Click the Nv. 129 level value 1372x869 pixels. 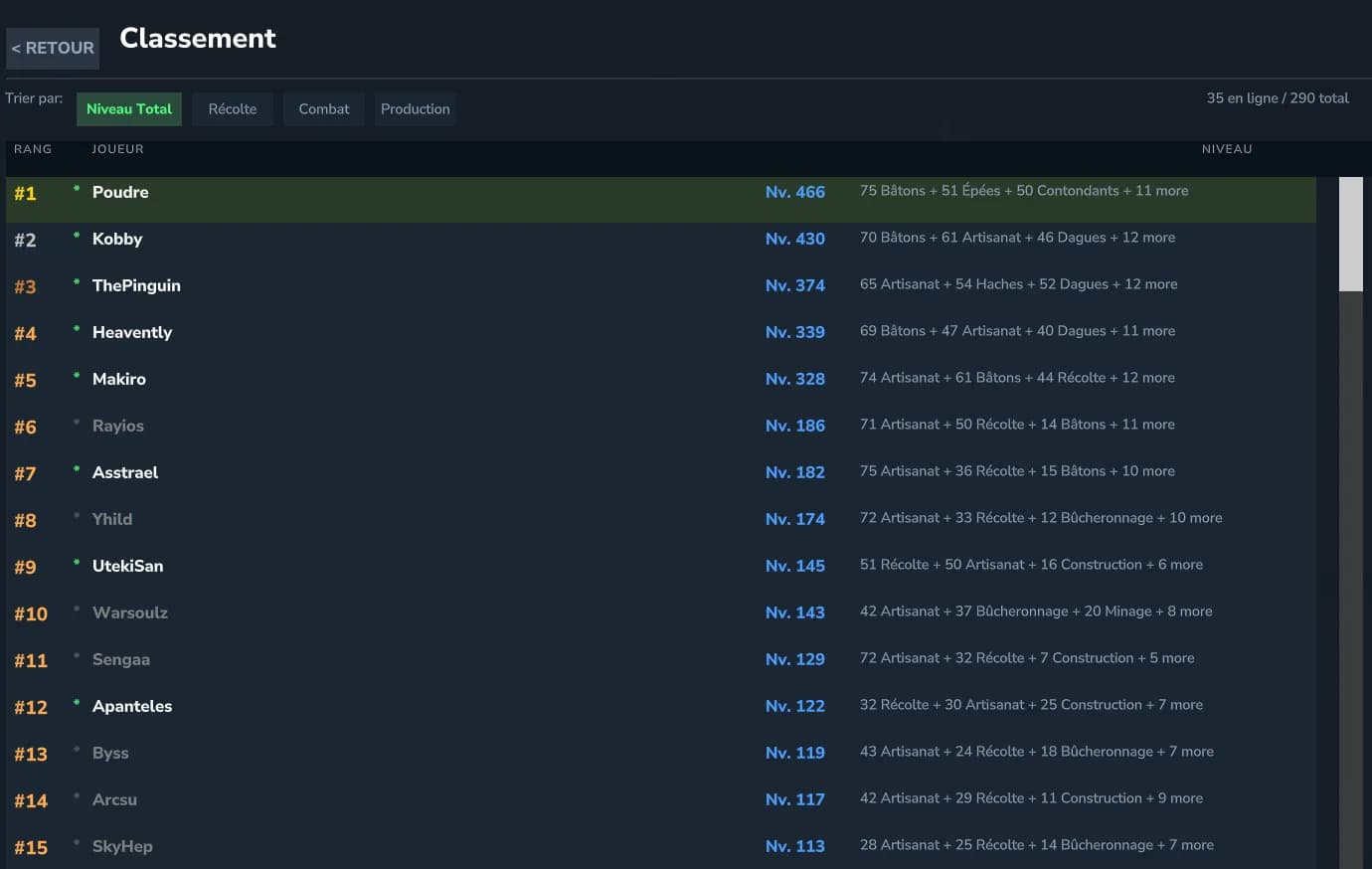click(795, 659)
